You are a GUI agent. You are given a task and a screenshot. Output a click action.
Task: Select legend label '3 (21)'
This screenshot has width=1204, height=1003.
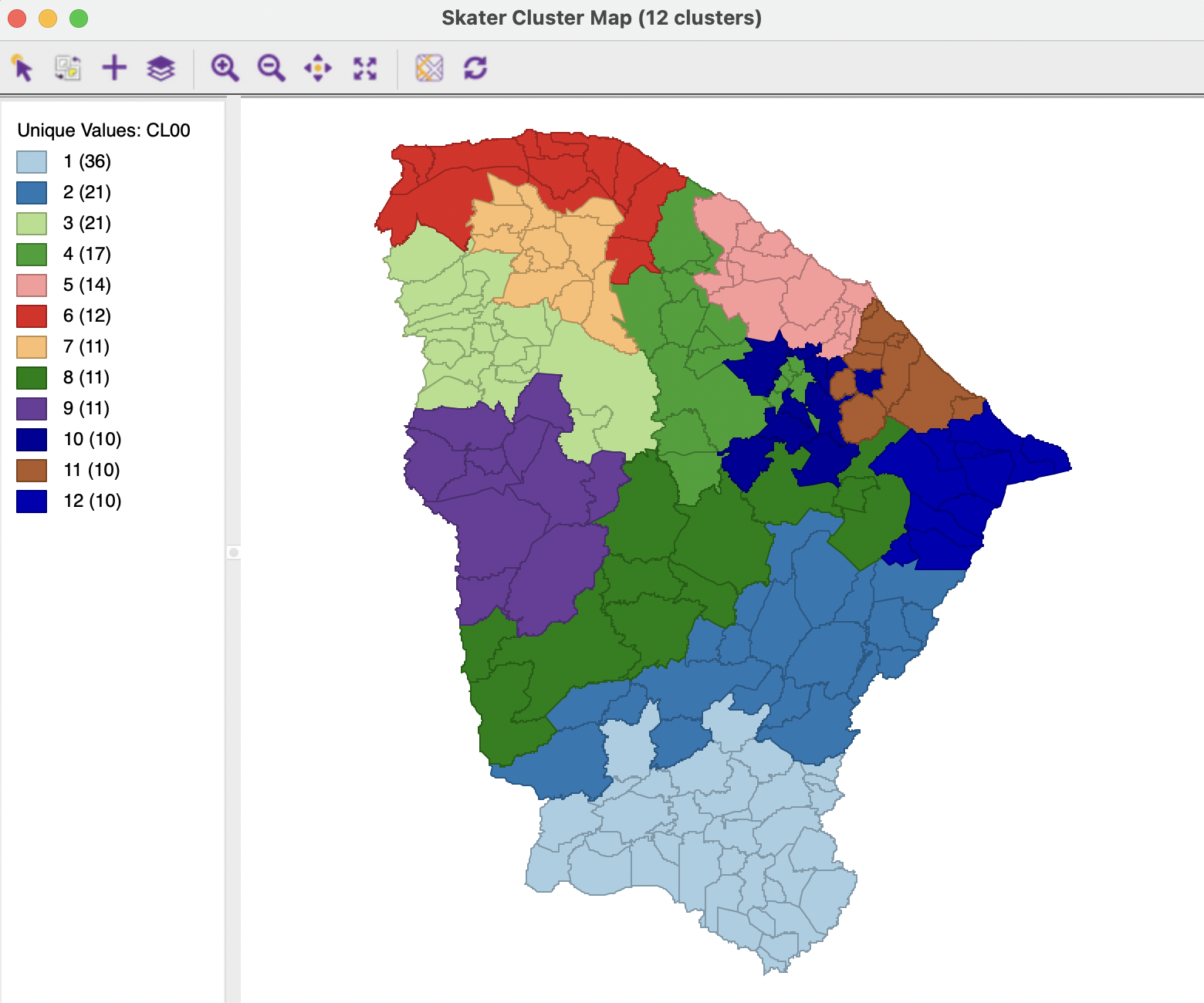[x=87, y=223]
